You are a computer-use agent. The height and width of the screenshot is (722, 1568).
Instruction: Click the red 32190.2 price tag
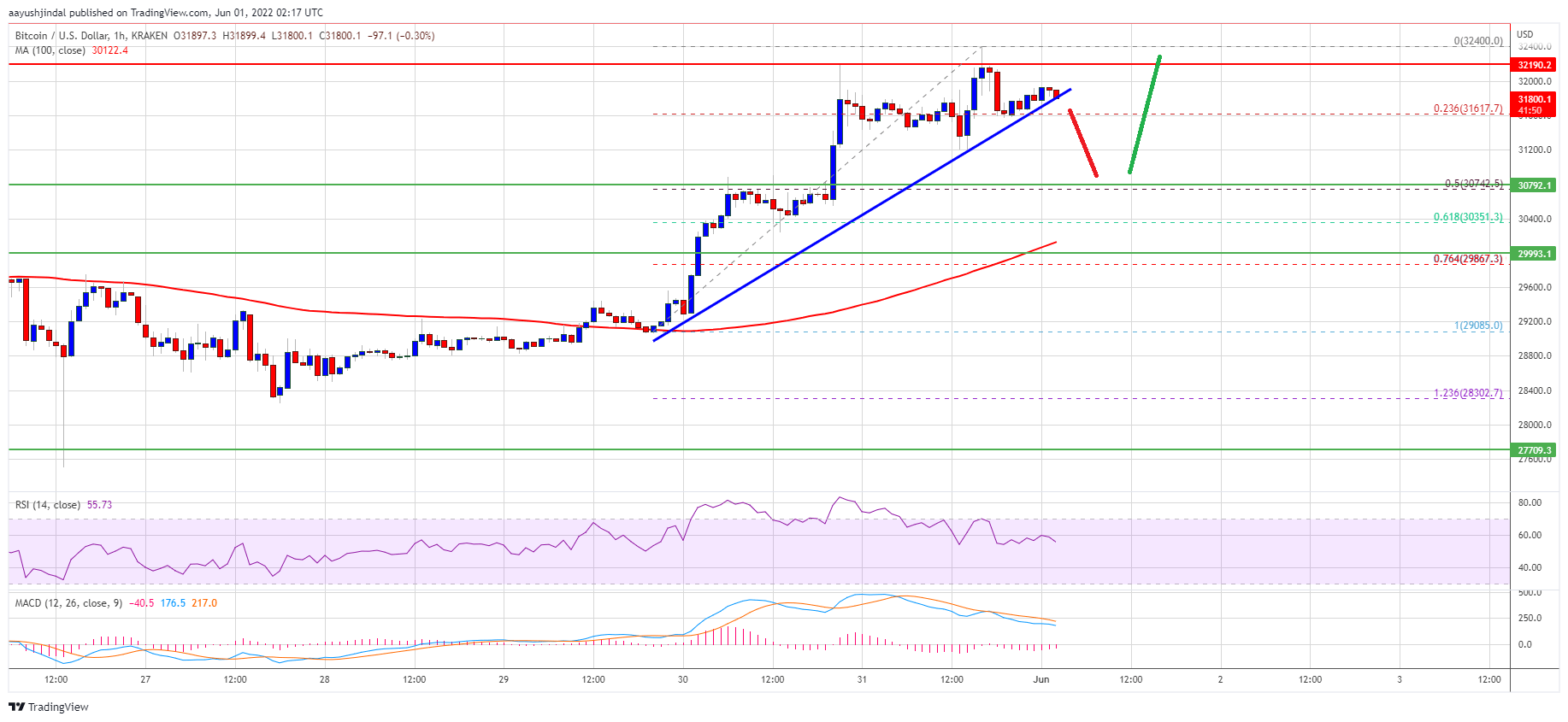(x=1534, y=65)
